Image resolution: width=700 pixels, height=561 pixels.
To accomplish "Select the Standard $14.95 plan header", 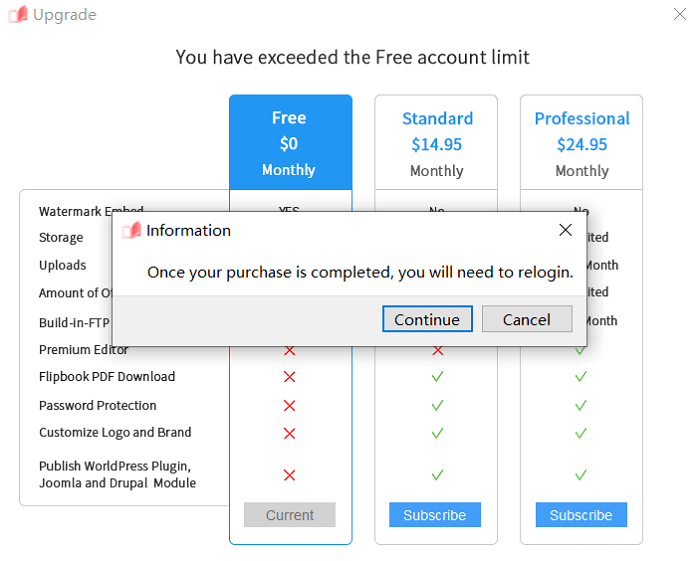I will coord(436,143).
